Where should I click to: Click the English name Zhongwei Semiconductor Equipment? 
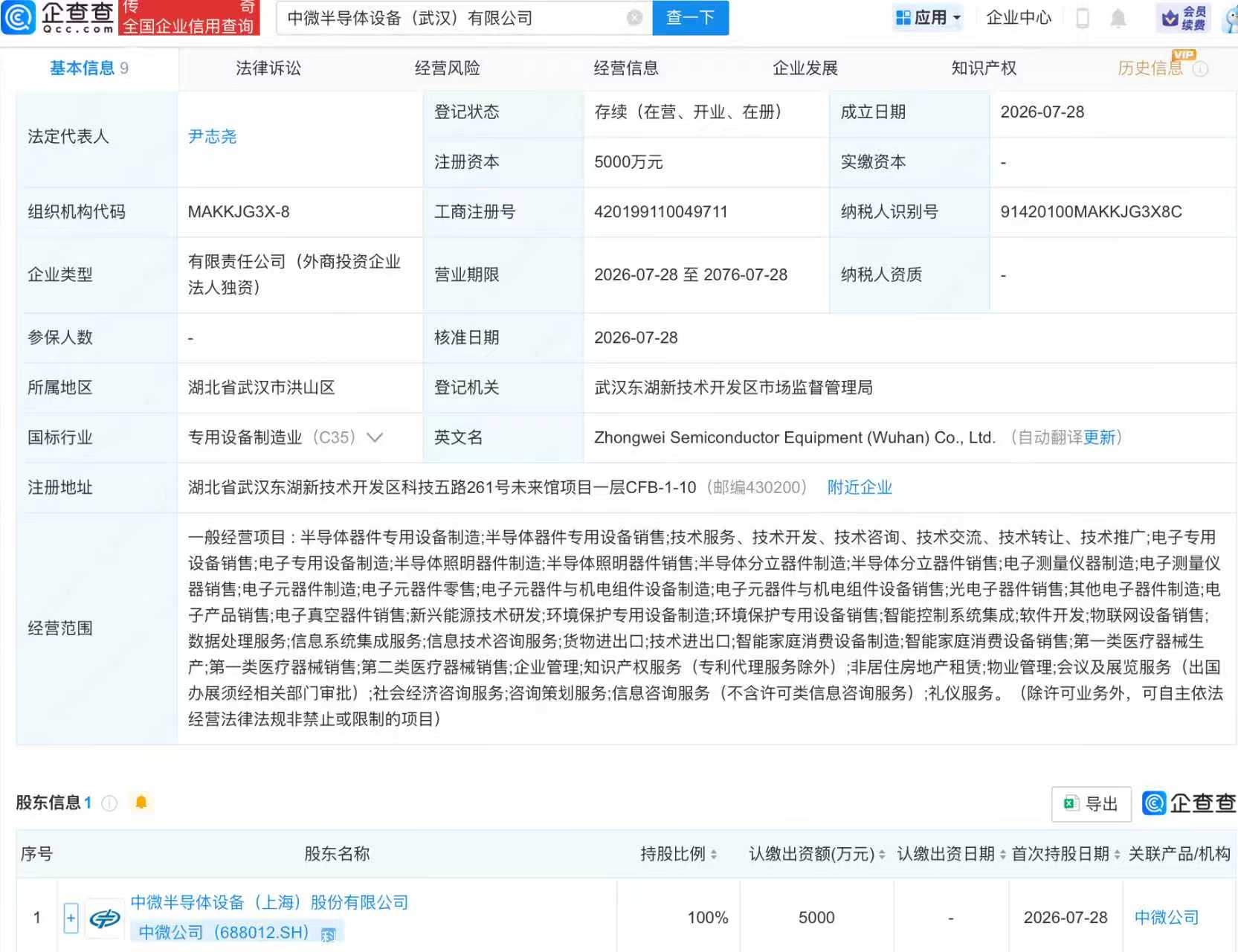[795, 437]
